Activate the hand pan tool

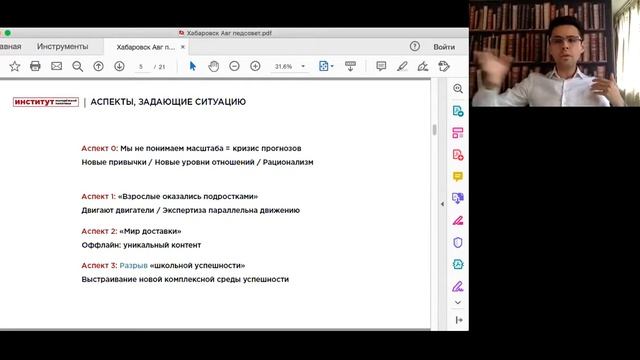[x=213, y=66]
